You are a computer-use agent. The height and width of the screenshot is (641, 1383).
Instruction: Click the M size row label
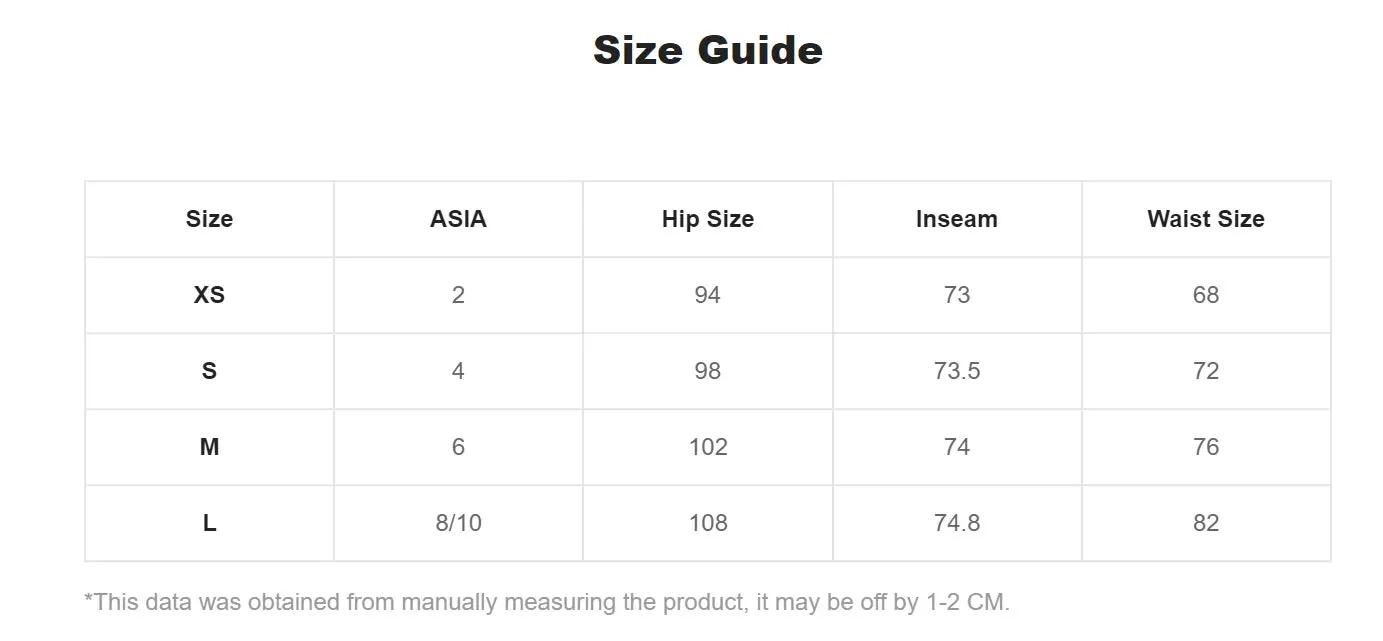209,447
